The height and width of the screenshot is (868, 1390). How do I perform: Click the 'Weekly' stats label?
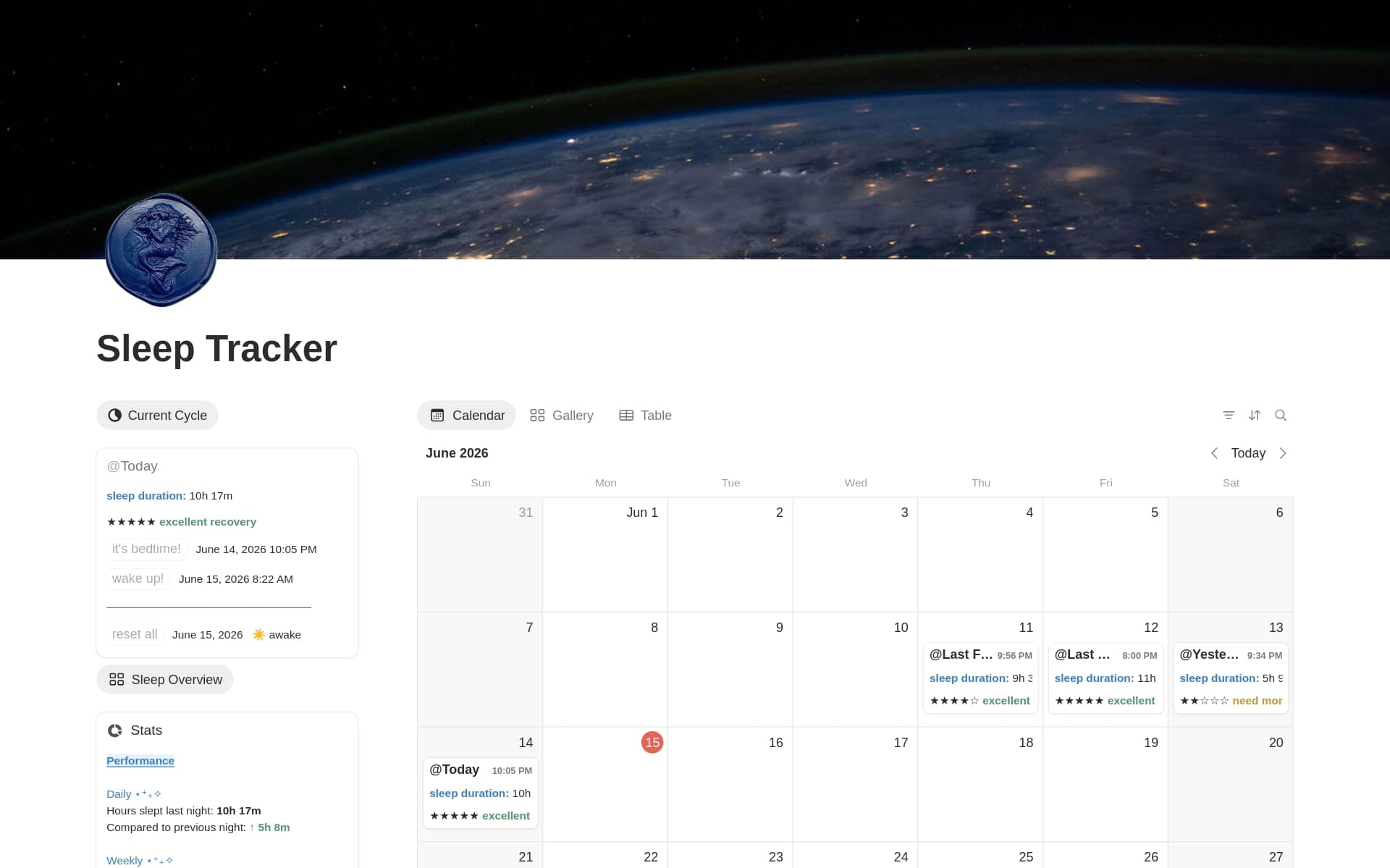(x=125, y=861)
